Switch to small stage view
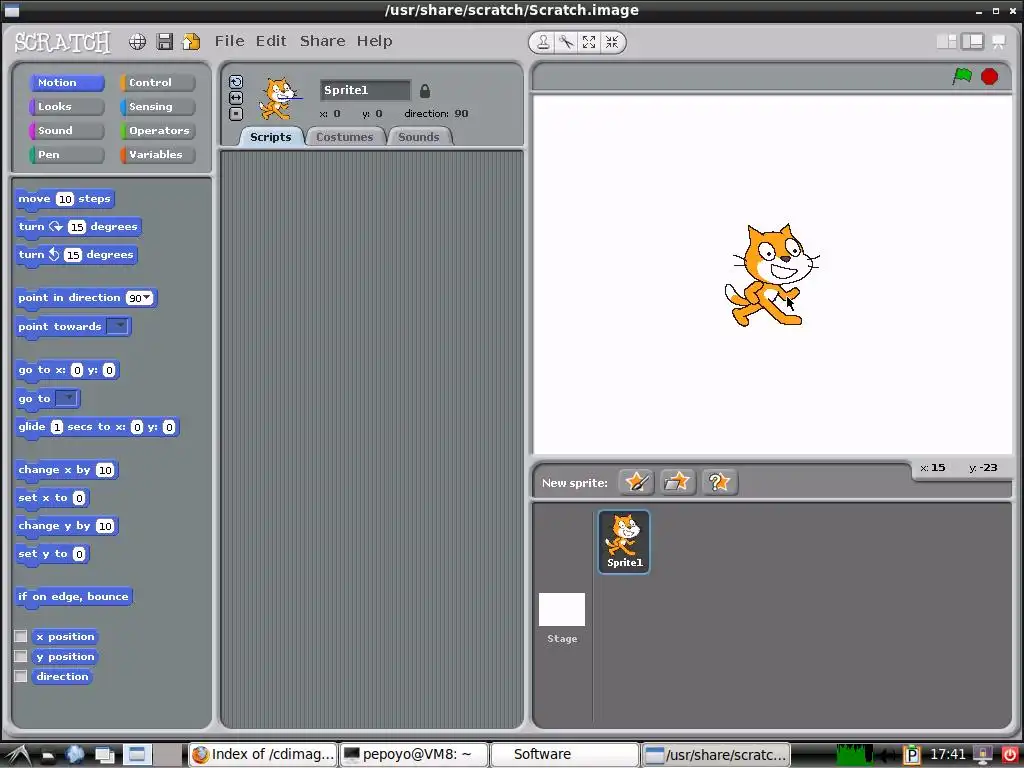 [x=946, y=42]
